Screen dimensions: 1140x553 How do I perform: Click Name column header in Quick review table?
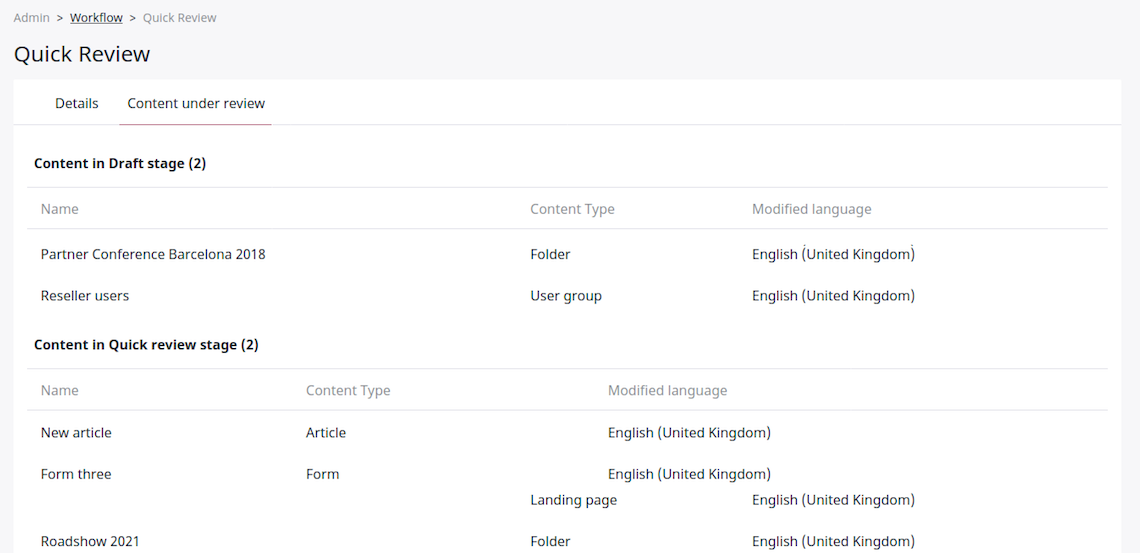(60, 390)
